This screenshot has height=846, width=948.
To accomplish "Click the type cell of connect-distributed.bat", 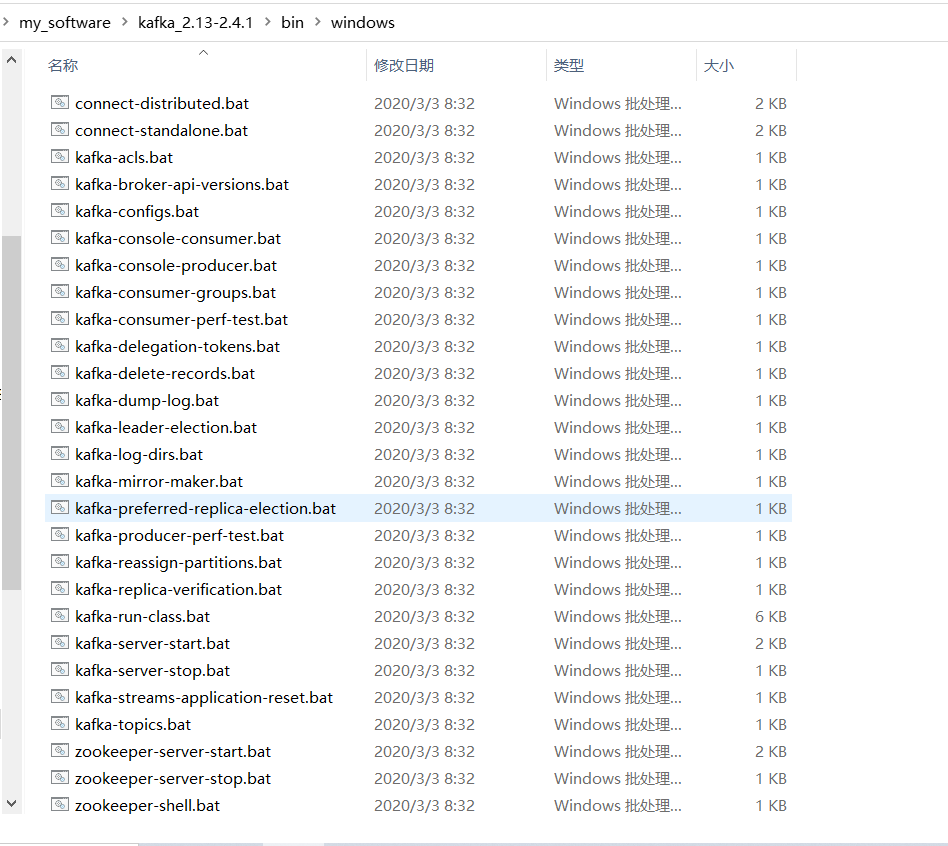I will coord(617,103).
